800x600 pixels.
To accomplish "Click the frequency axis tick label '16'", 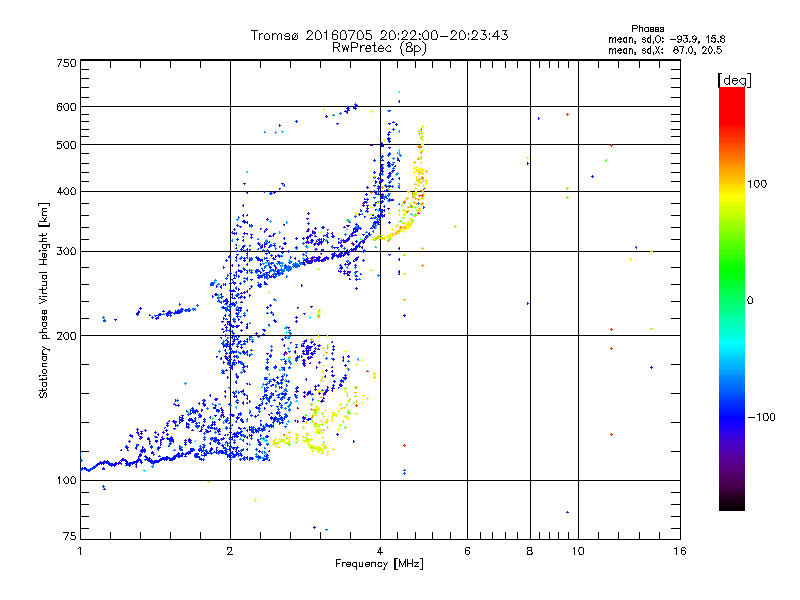I will coord(680,551).
